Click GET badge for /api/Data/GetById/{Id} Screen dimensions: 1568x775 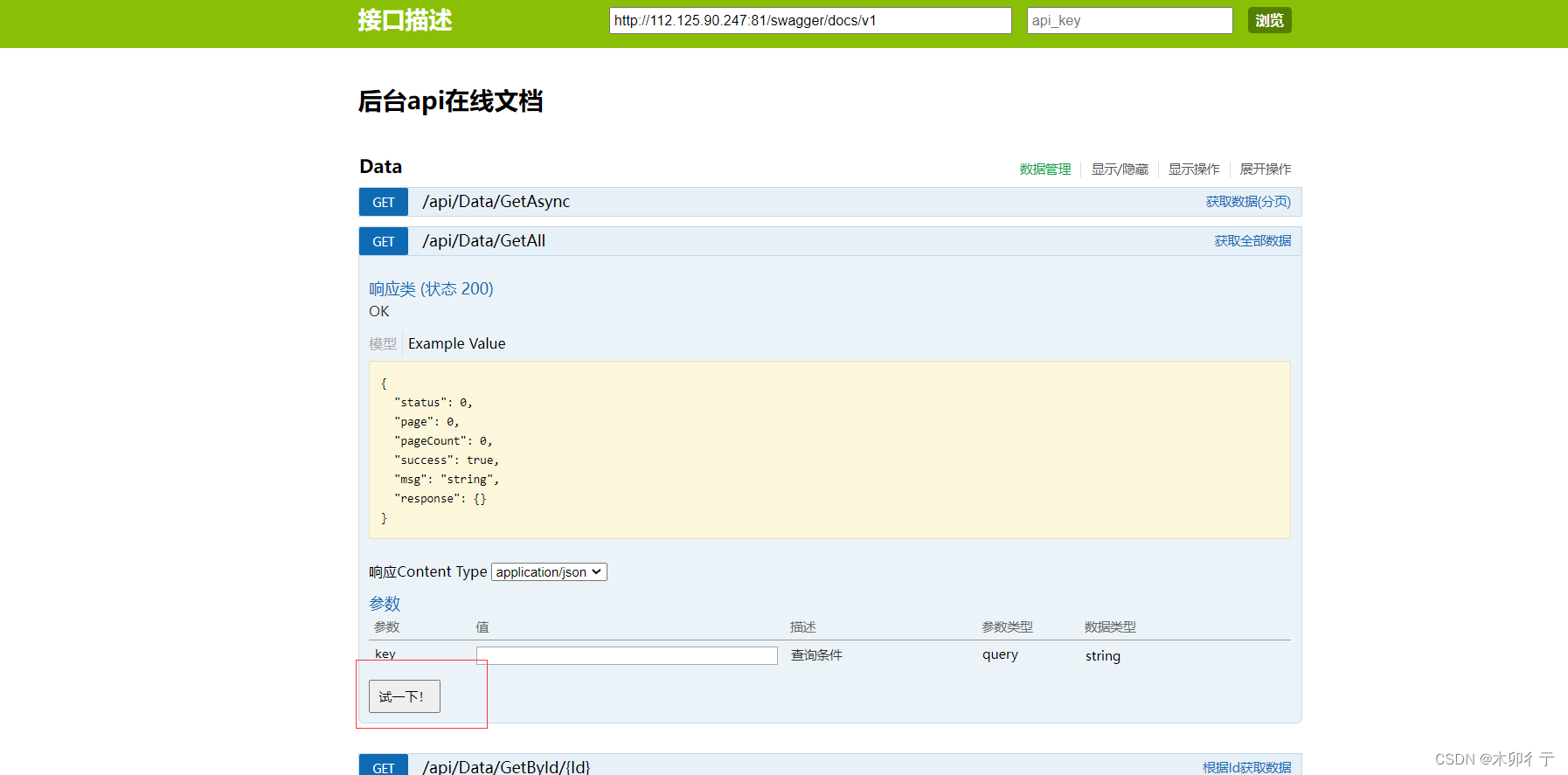pyautogui.click(x=384, y=765)
